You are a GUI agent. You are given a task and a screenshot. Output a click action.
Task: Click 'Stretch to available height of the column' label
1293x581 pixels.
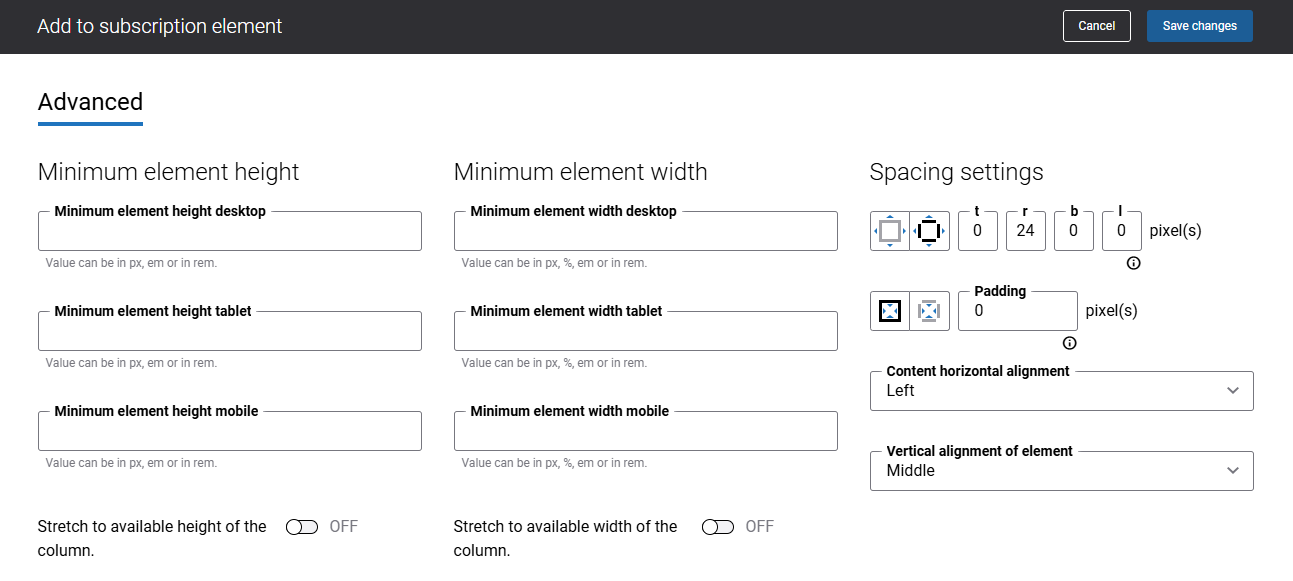pos(152,538)
